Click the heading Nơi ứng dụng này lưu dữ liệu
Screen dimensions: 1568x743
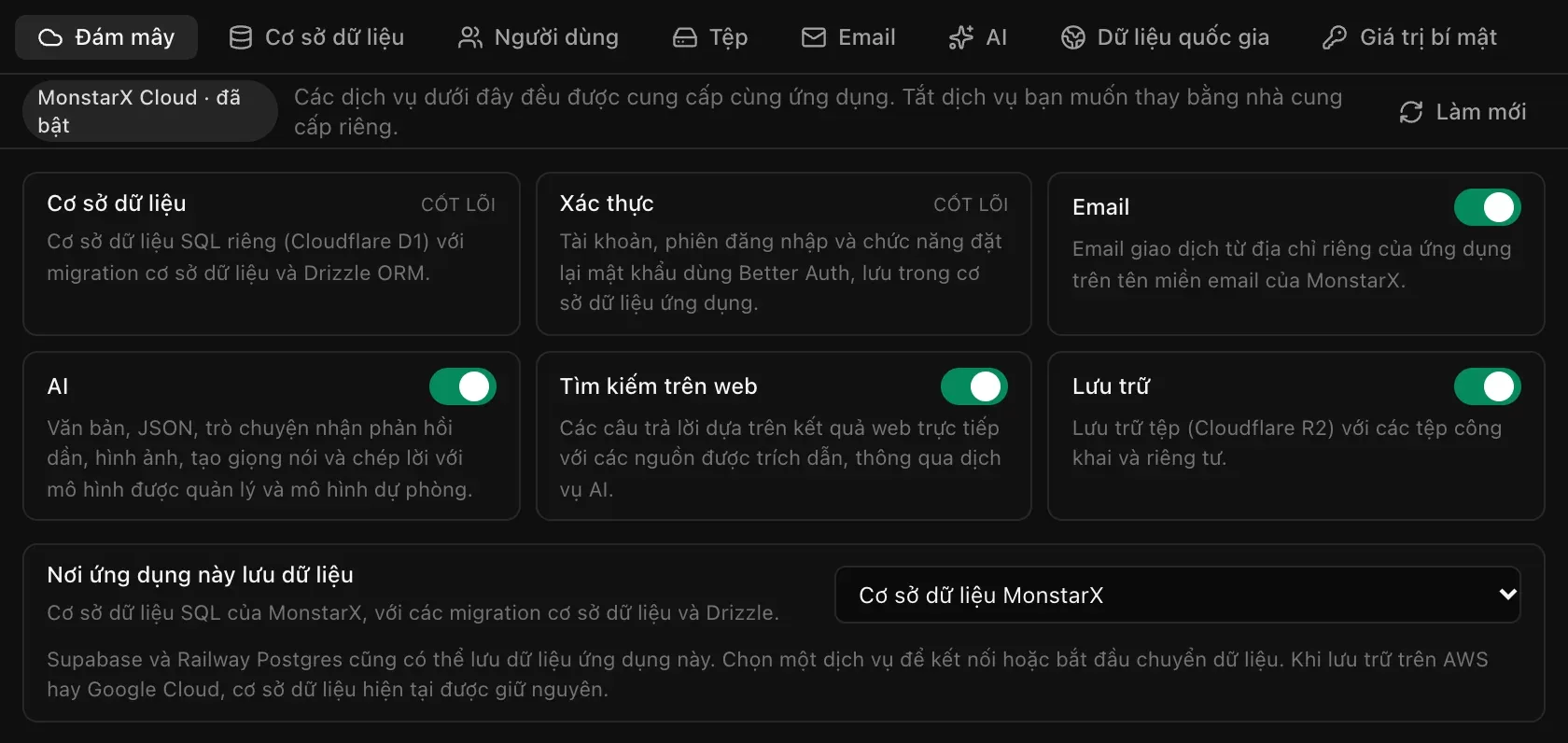(x=201, y=575)
